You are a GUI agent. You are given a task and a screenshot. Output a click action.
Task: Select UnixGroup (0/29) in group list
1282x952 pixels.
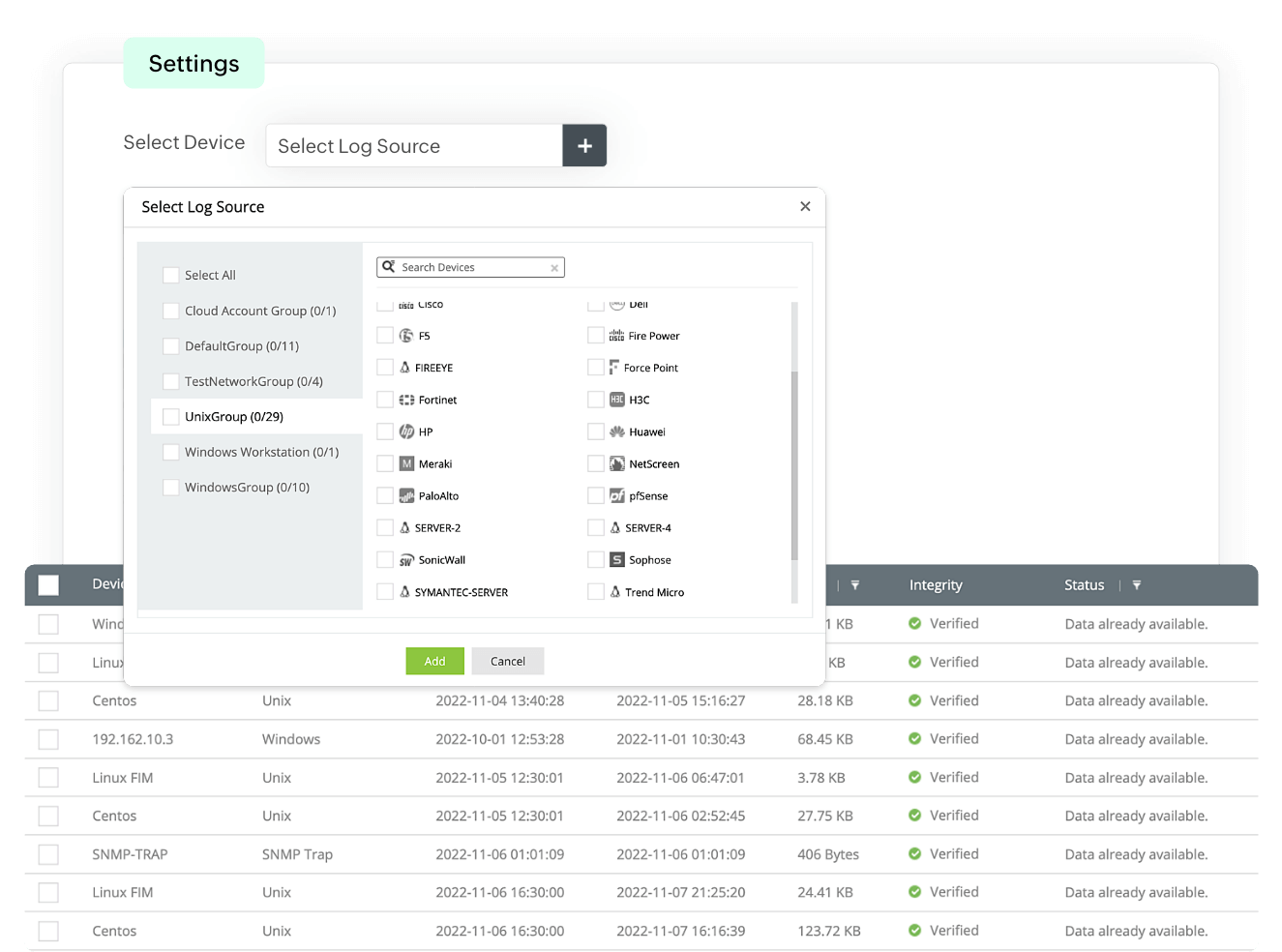tap(234, 417)
